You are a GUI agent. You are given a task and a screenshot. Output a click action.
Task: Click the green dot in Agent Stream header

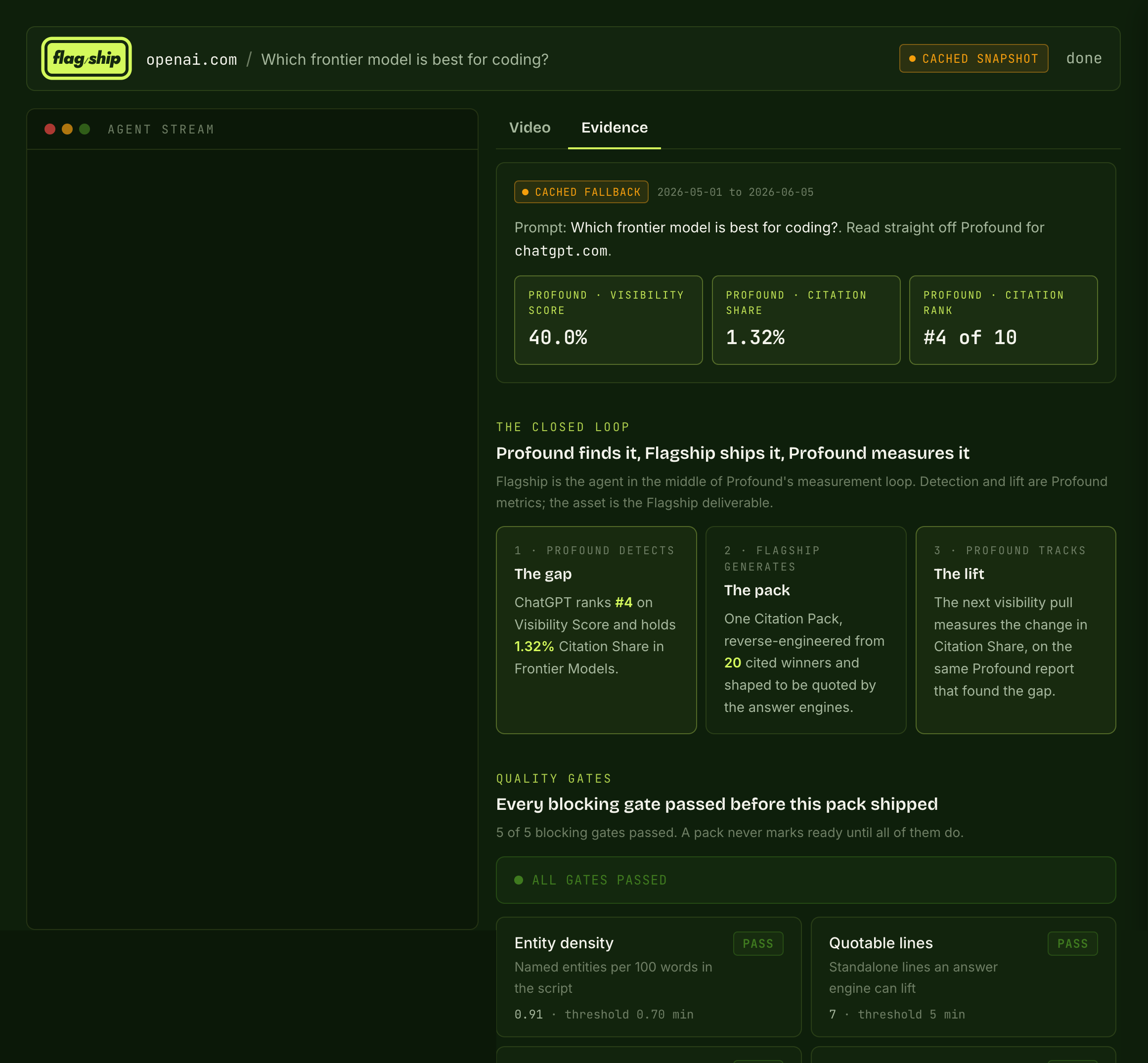(85, 129)
